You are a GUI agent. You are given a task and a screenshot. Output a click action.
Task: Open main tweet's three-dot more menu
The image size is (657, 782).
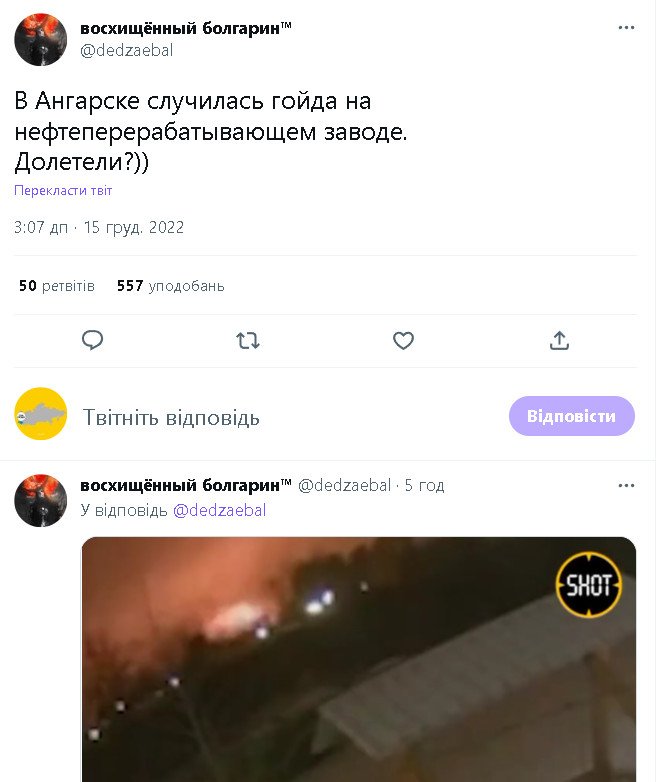click(626, 27)
